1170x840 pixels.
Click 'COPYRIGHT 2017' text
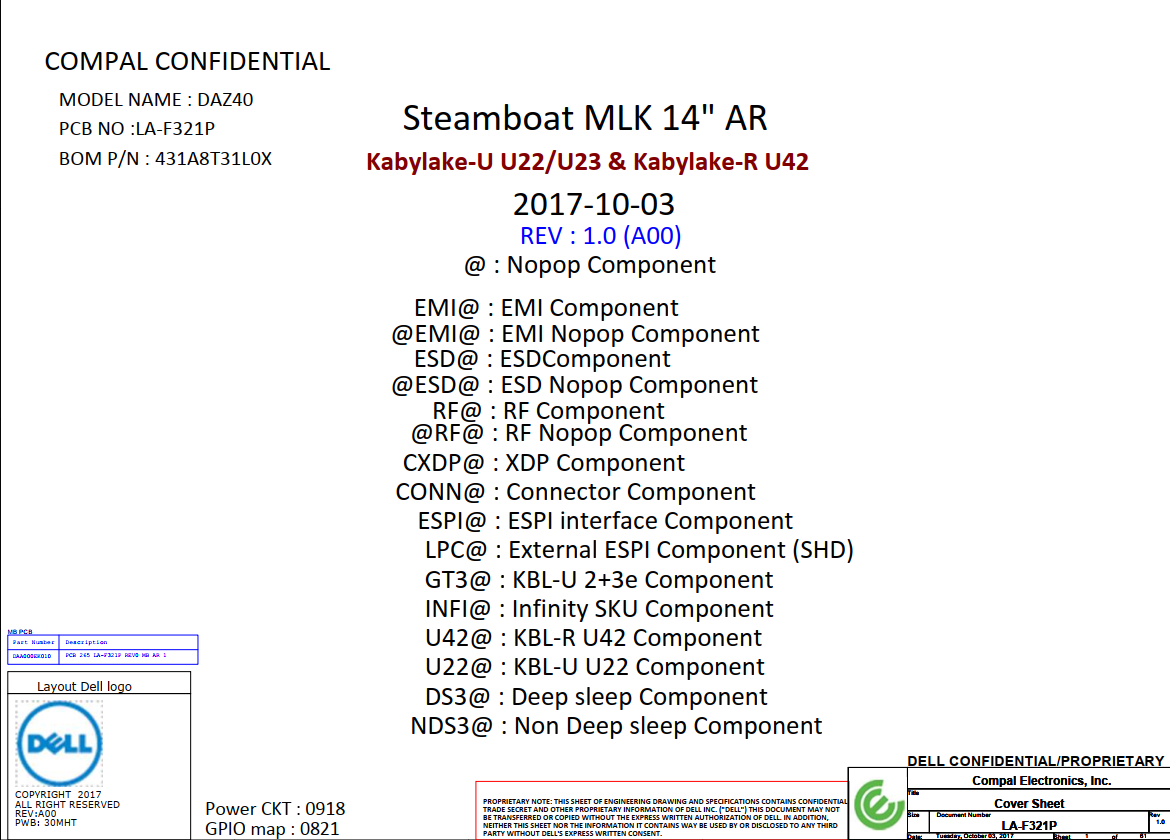(58, 795)
